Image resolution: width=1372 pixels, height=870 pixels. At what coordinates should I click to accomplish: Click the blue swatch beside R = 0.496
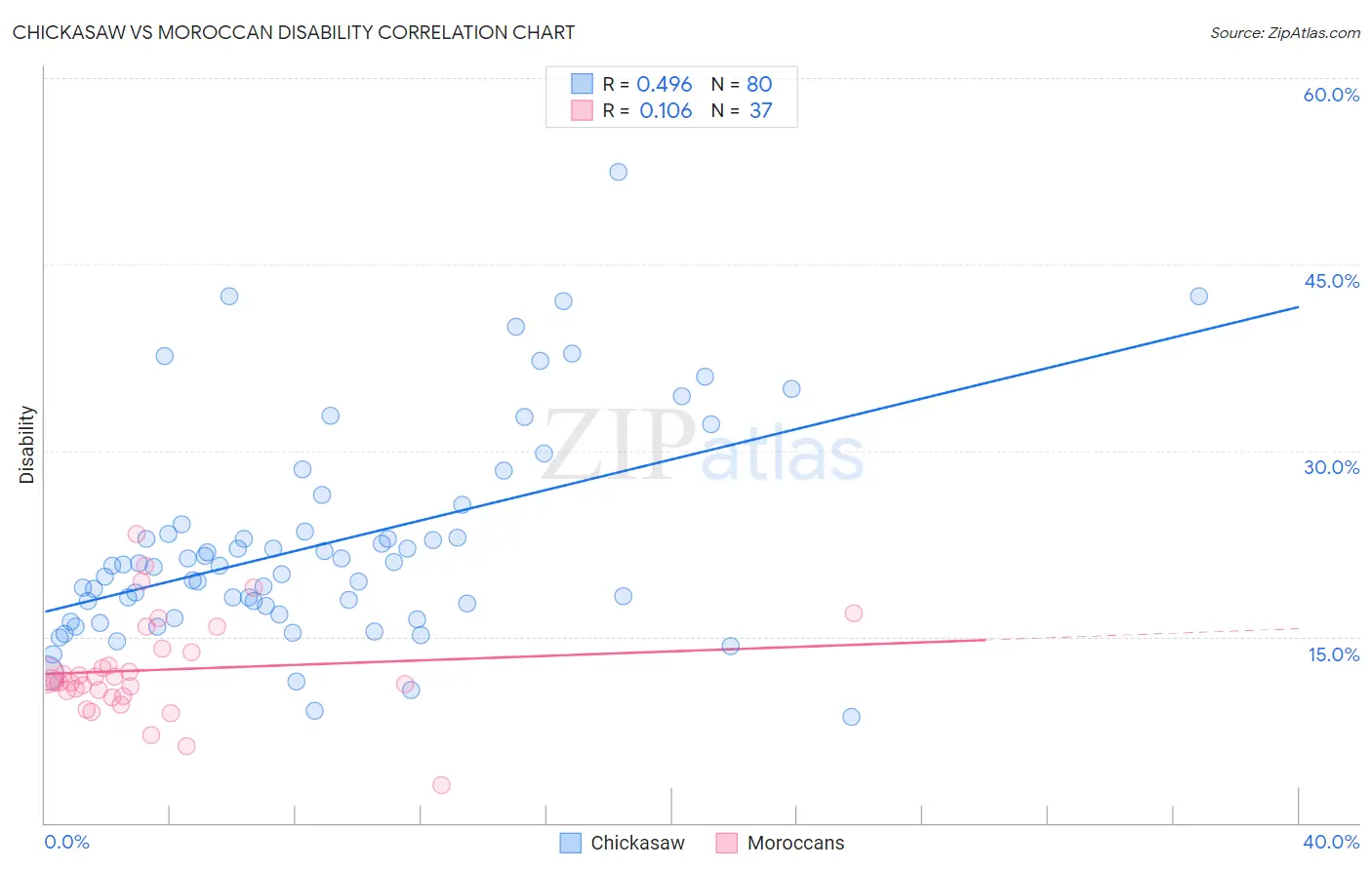tap(582, 84)
